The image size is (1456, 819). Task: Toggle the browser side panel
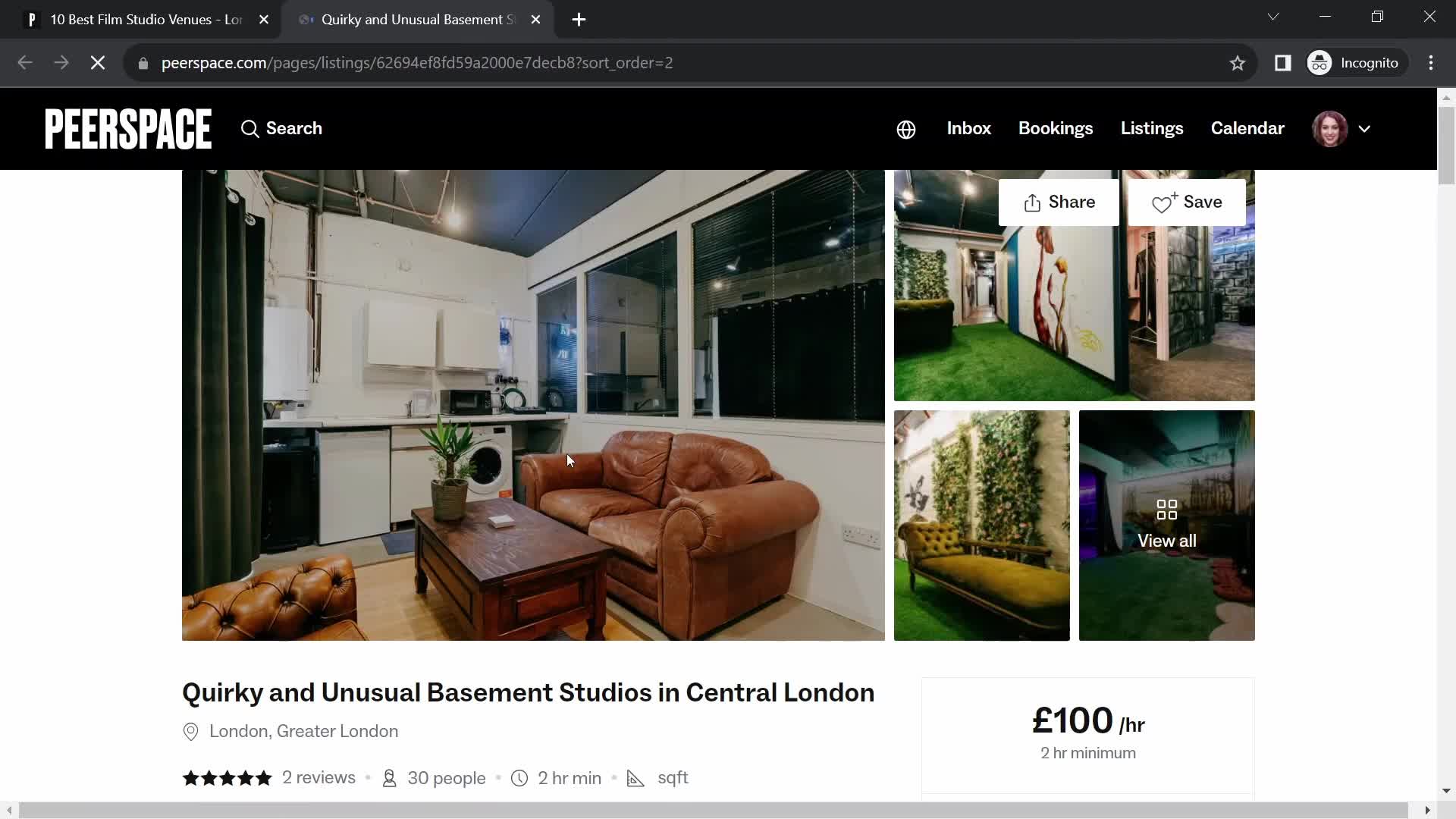coord(1283,63)
